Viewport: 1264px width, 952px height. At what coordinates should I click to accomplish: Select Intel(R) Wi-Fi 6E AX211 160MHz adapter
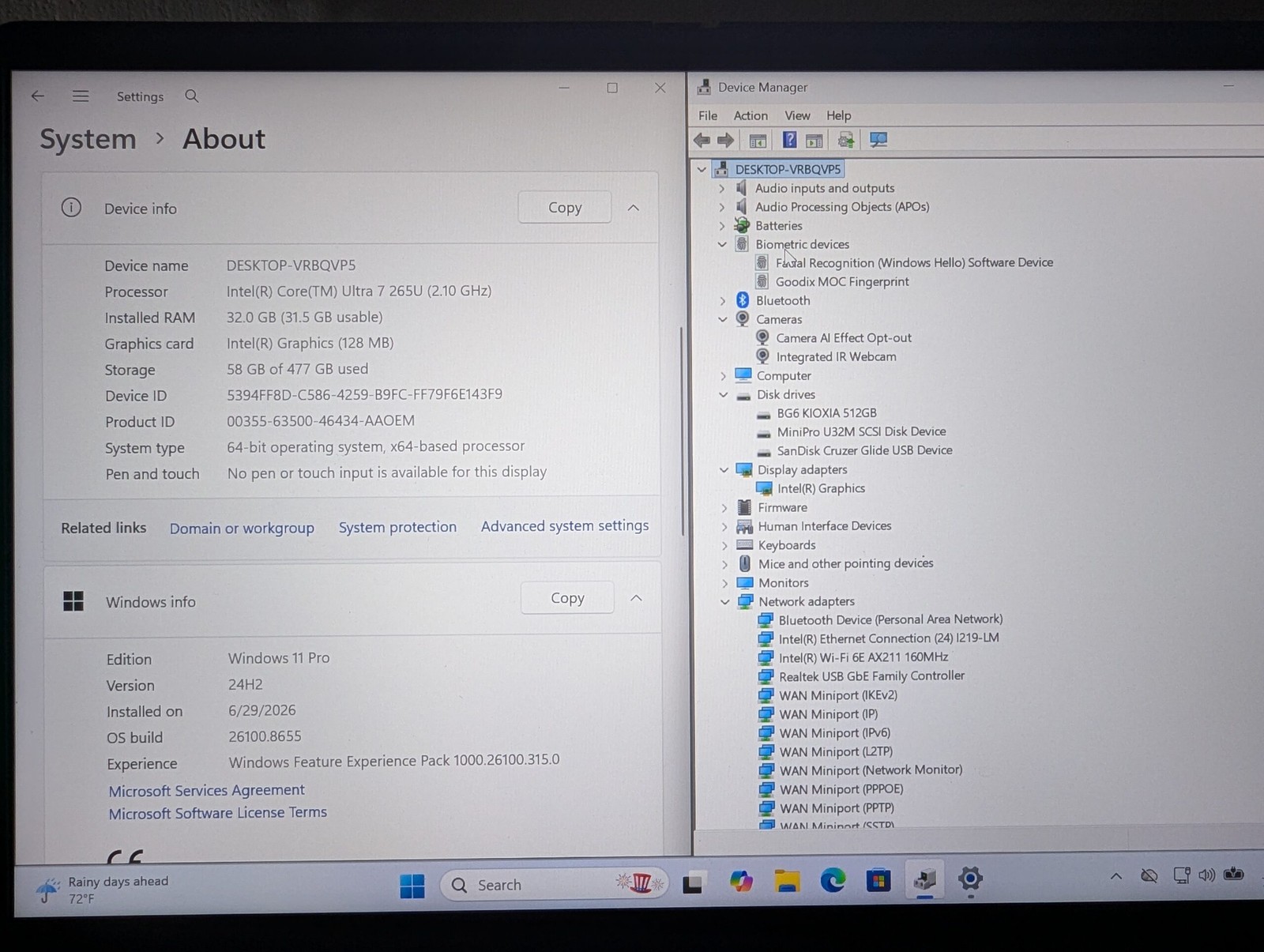coord(853,657)
